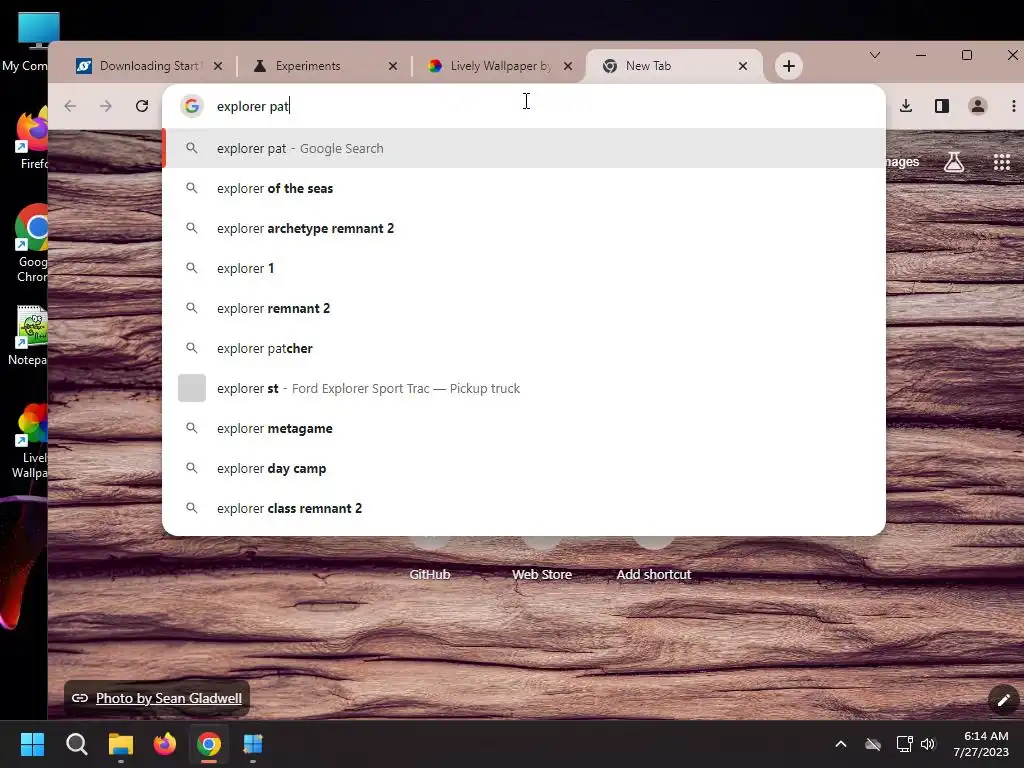Choose 'explorer archetype remnant 2' suggestion
The image size is (1024, 768).
tap(524, 228)
